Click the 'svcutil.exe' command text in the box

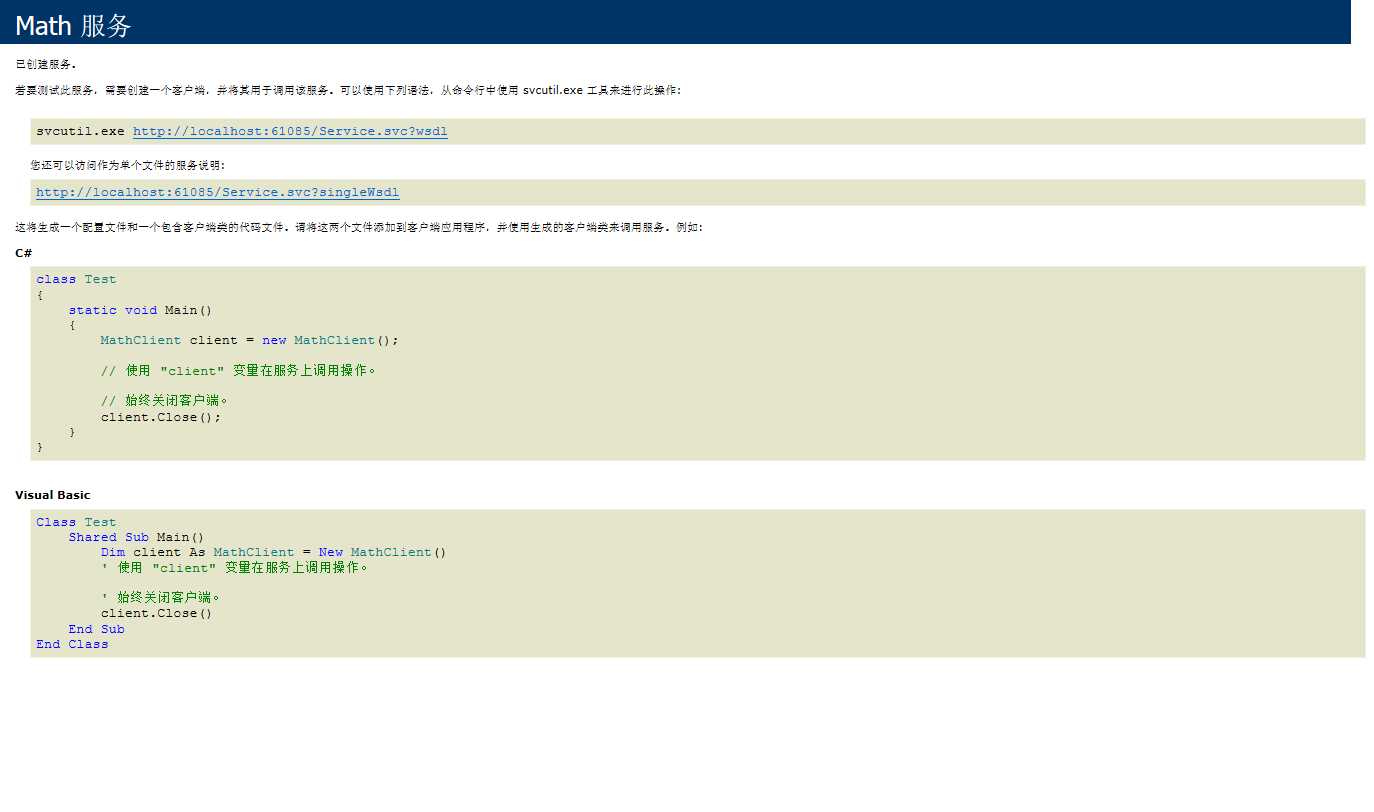[80, 131]
